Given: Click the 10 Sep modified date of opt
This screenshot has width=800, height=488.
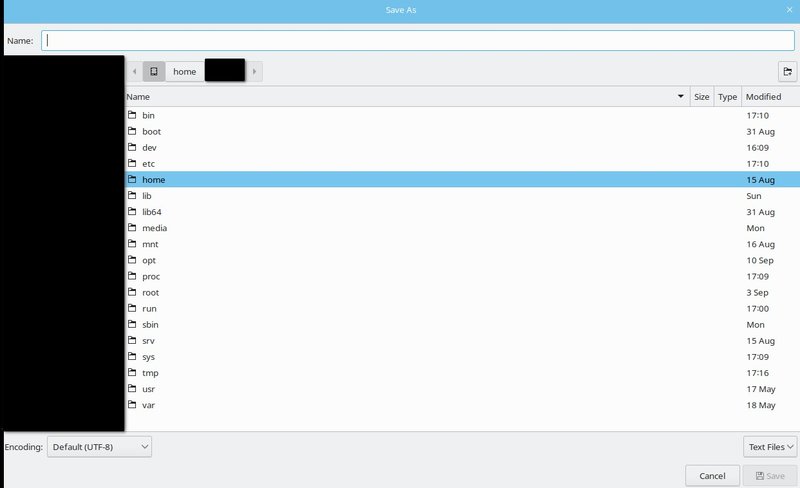Looking at the screenshot, I should click(x=760, y=260).
